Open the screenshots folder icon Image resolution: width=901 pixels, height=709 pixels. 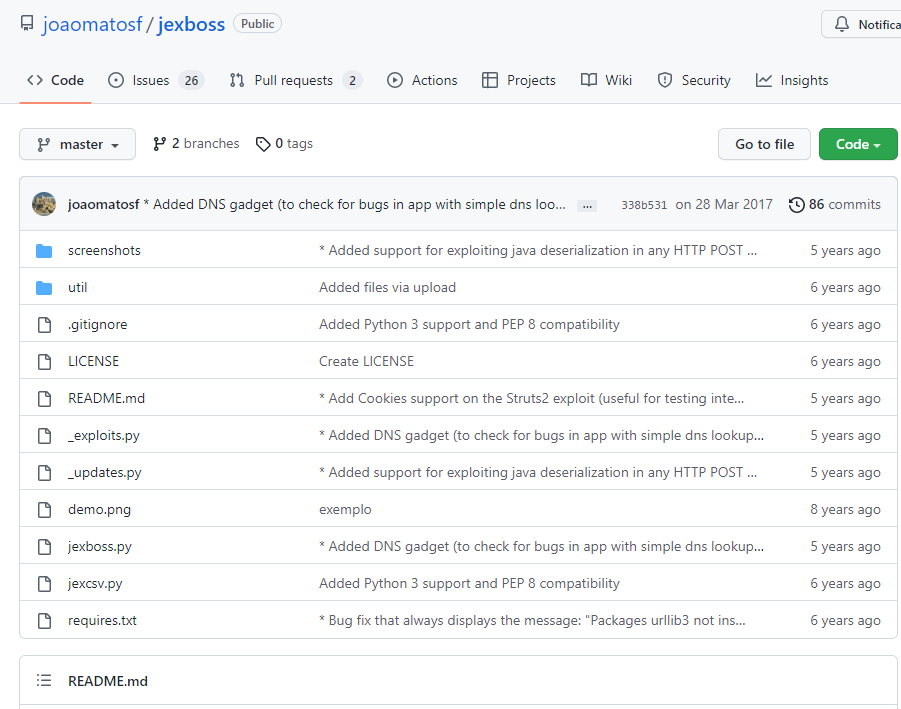coord(44,251)
